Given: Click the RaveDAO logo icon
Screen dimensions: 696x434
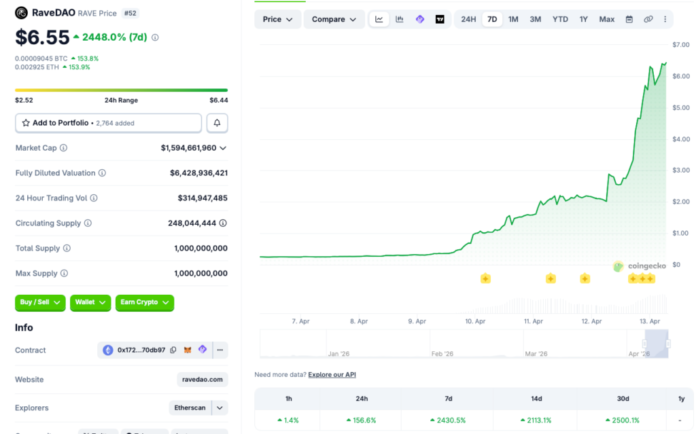Looking at the screenshot, I should 21,13.
